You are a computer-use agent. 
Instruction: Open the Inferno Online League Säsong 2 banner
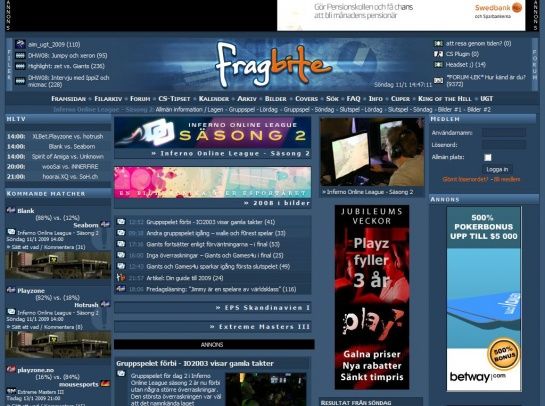pyautogui.click(x=212, y=132)
